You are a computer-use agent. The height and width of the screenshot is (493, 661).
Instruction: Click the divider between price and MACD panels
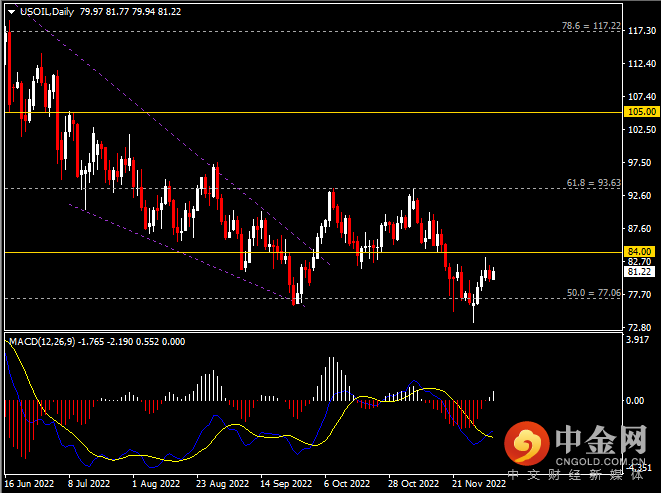[x=310, y=333]
